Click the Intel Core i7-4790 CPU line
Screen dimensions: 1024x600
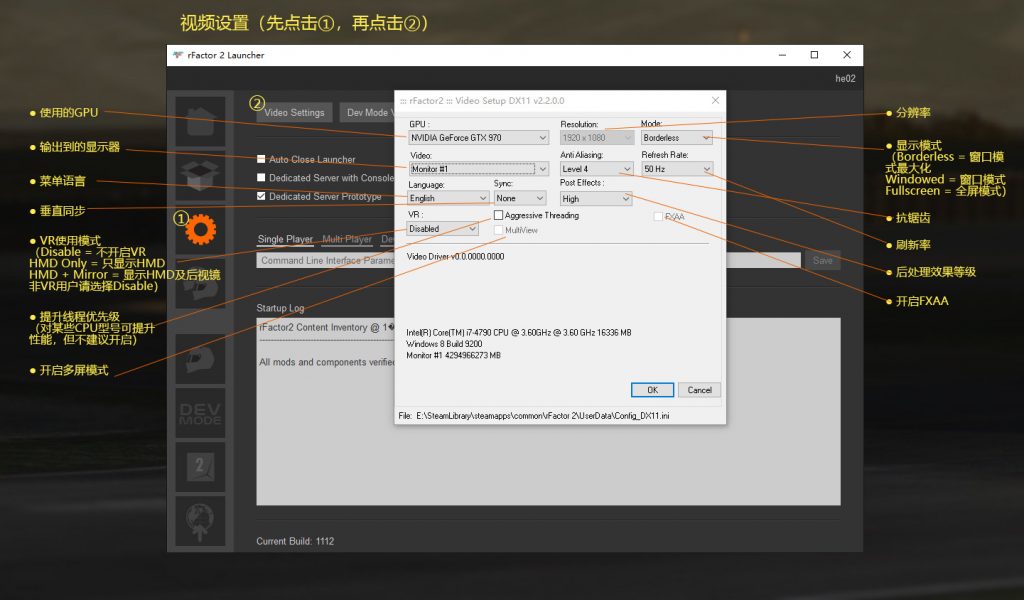coord(519,332)
